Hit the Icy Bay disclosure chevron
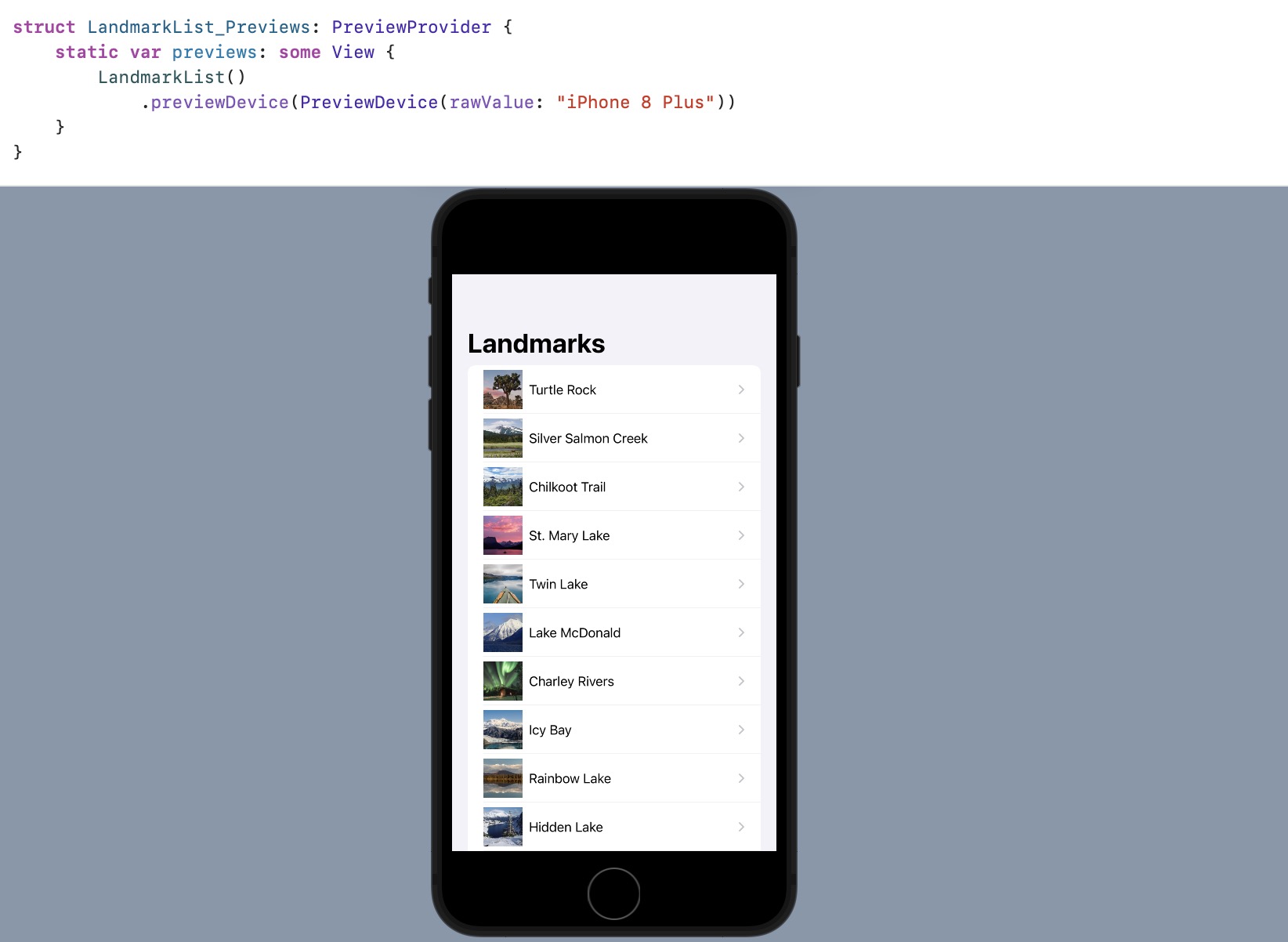Image resolution: width=1288 pixels, height=942 pixels. [x=741, y=730]
